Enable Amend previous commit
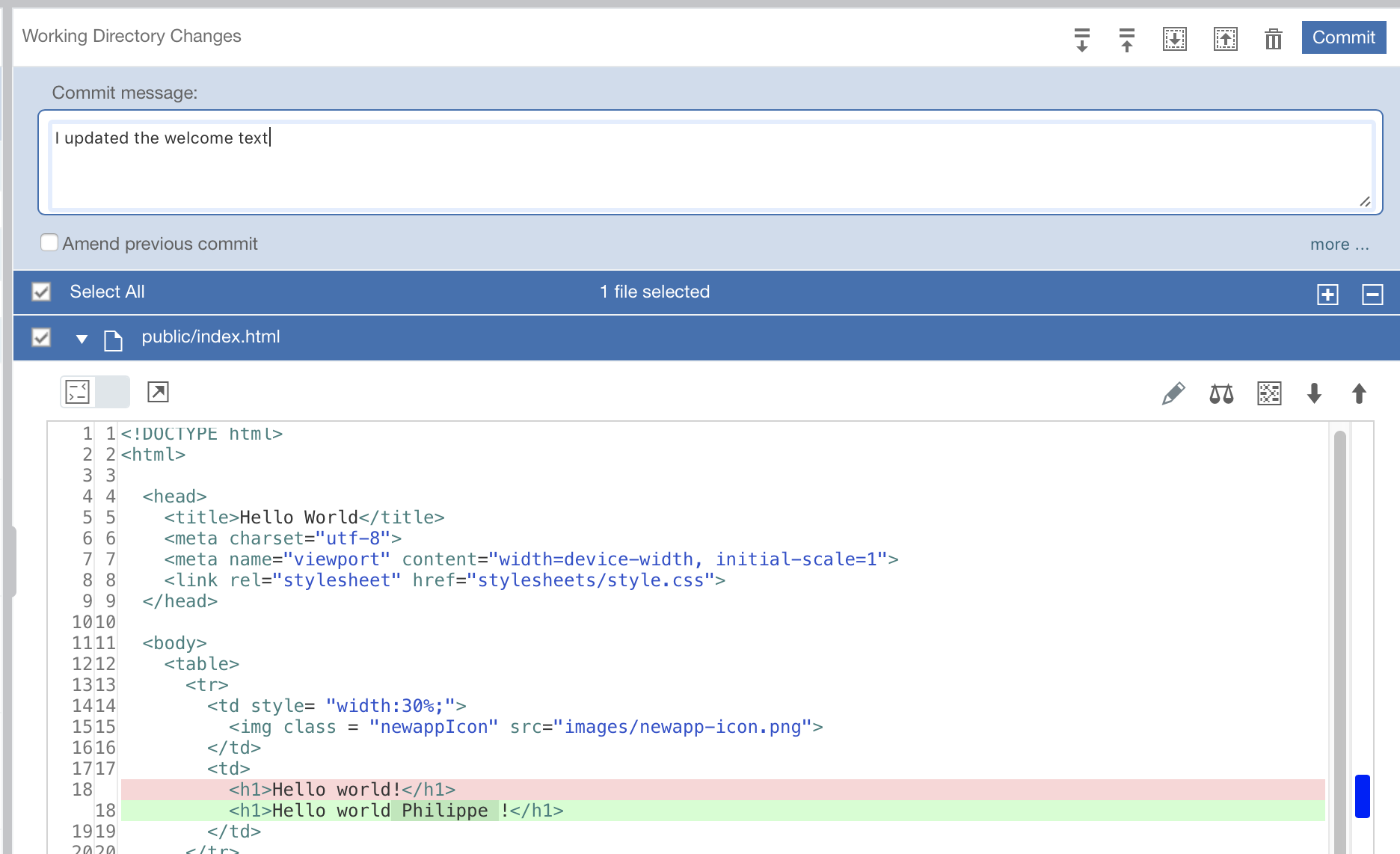1400x854 pixels. click(49, 242)
